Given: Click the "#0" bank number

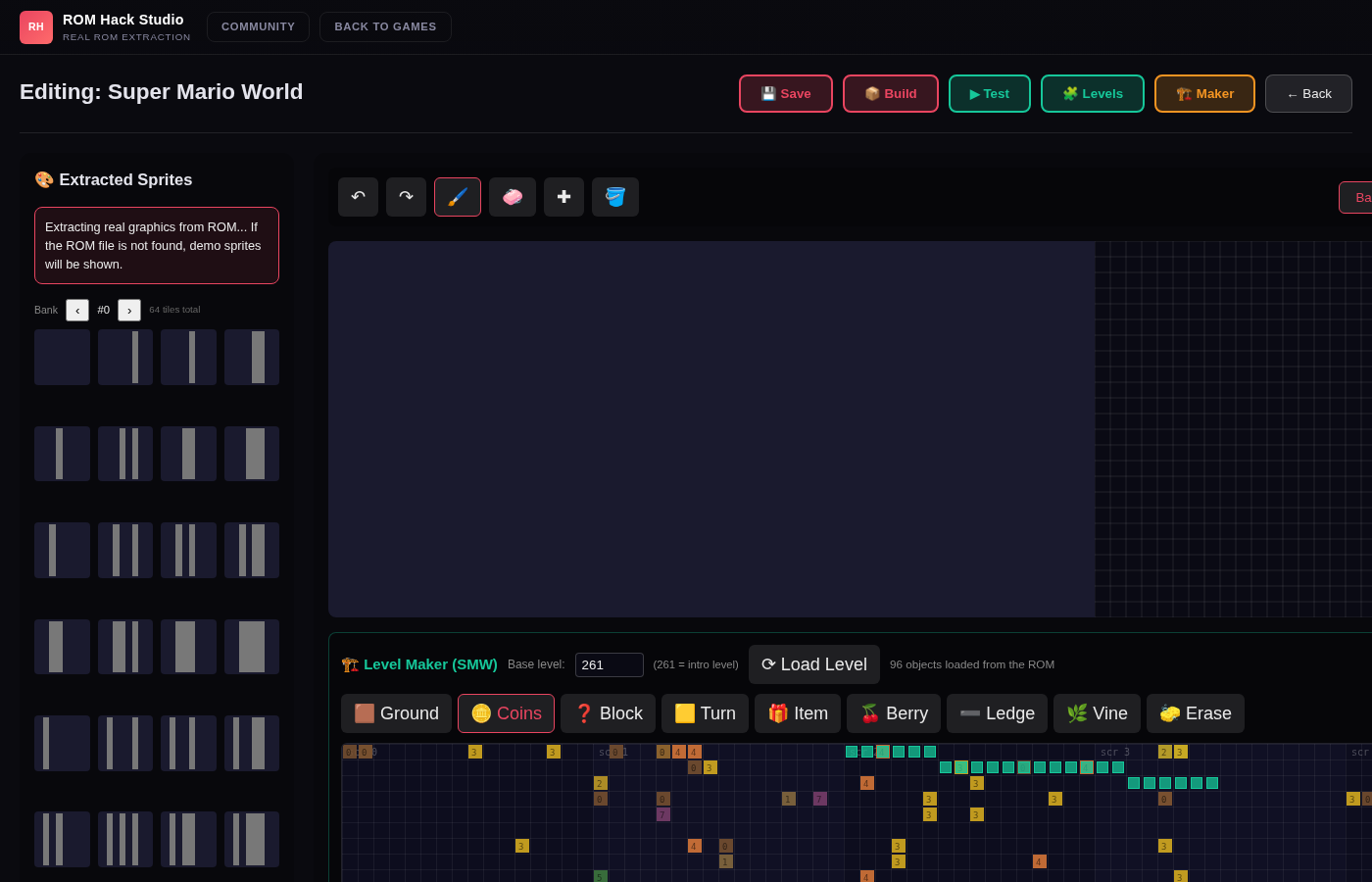Looking at the screenshot, I should click(x=103, y=310).
